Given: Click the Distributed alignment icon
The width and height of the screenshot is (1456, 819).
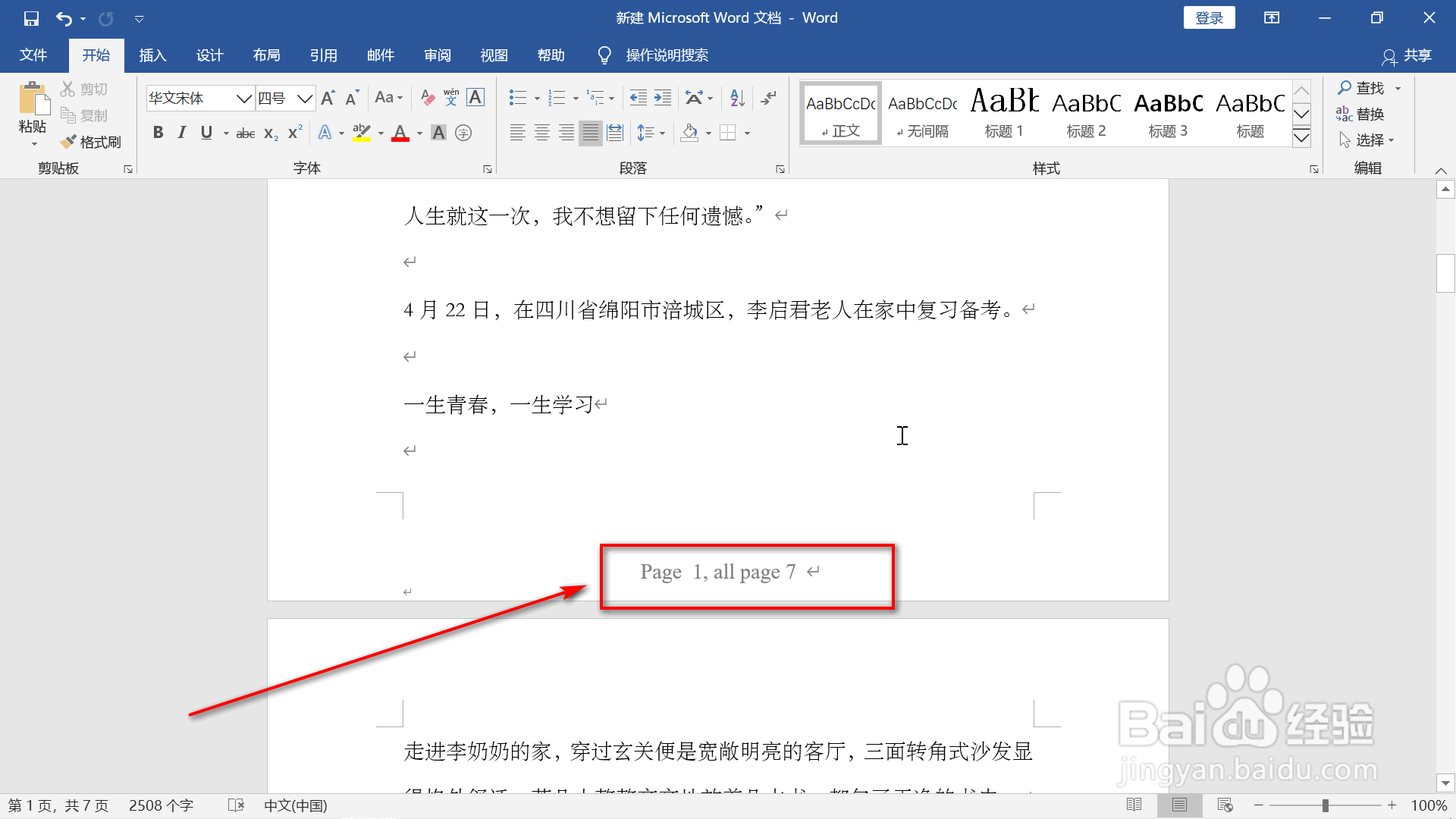Looking at the screenshot, I should [615, 133].
